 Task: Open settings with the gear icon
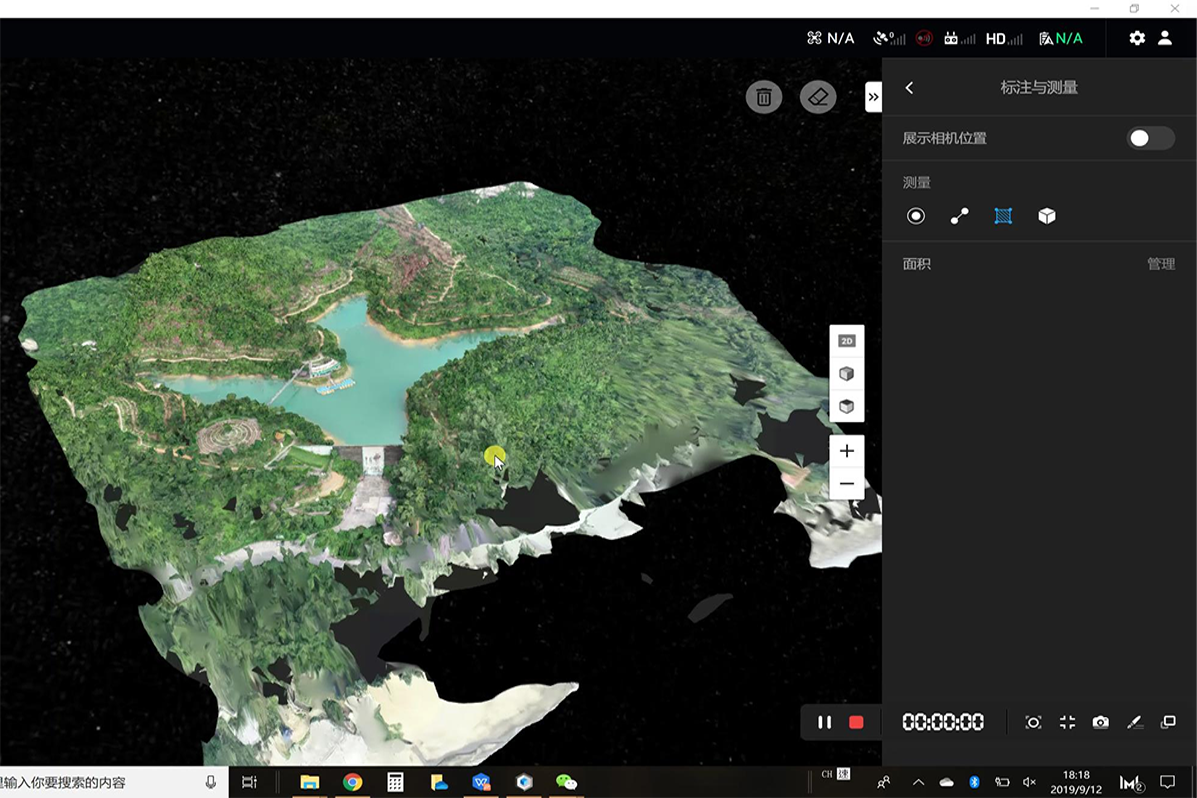click(x=1137, y=38)
